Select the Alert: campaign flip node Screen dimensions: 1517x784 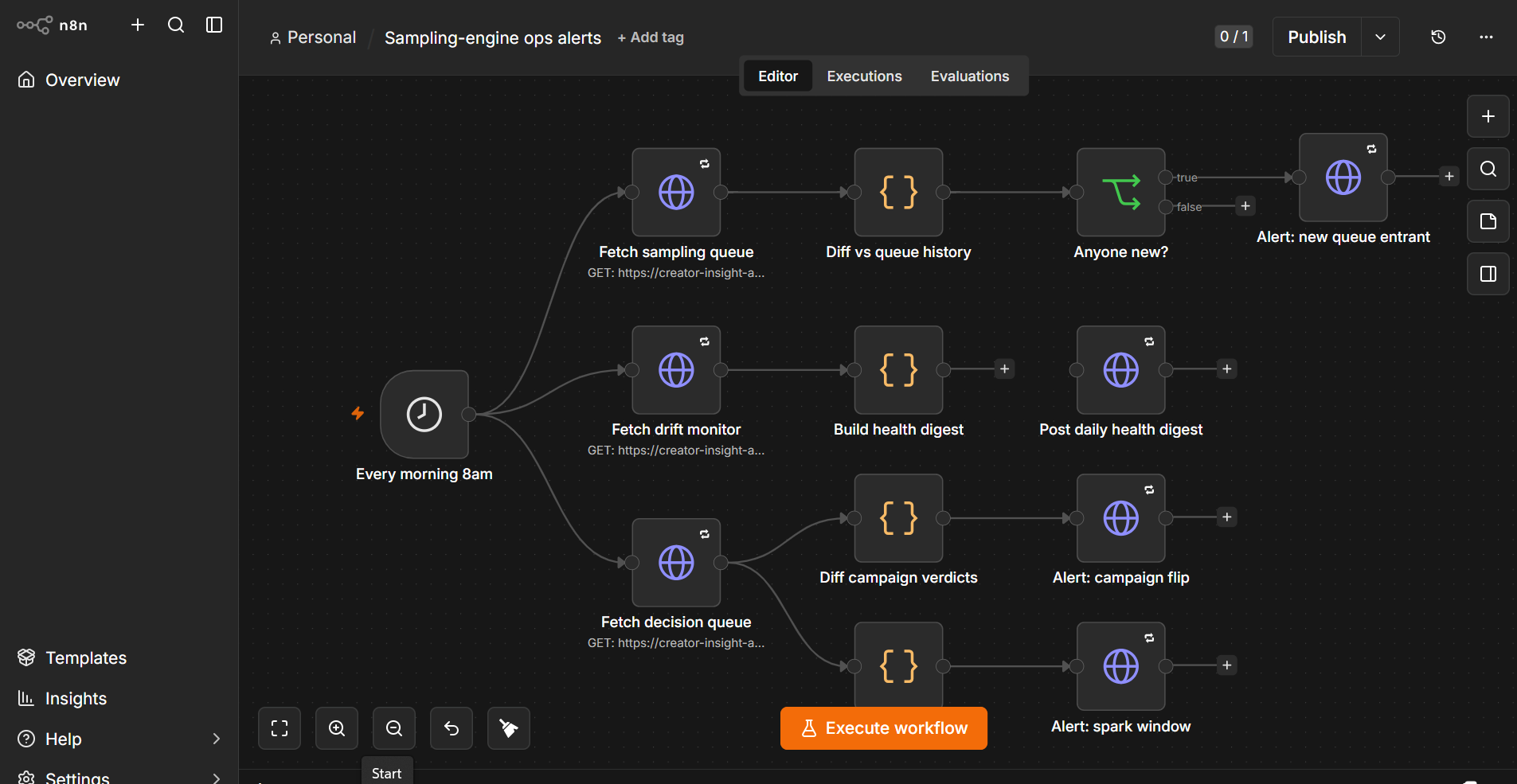(x=1120, y=518)
